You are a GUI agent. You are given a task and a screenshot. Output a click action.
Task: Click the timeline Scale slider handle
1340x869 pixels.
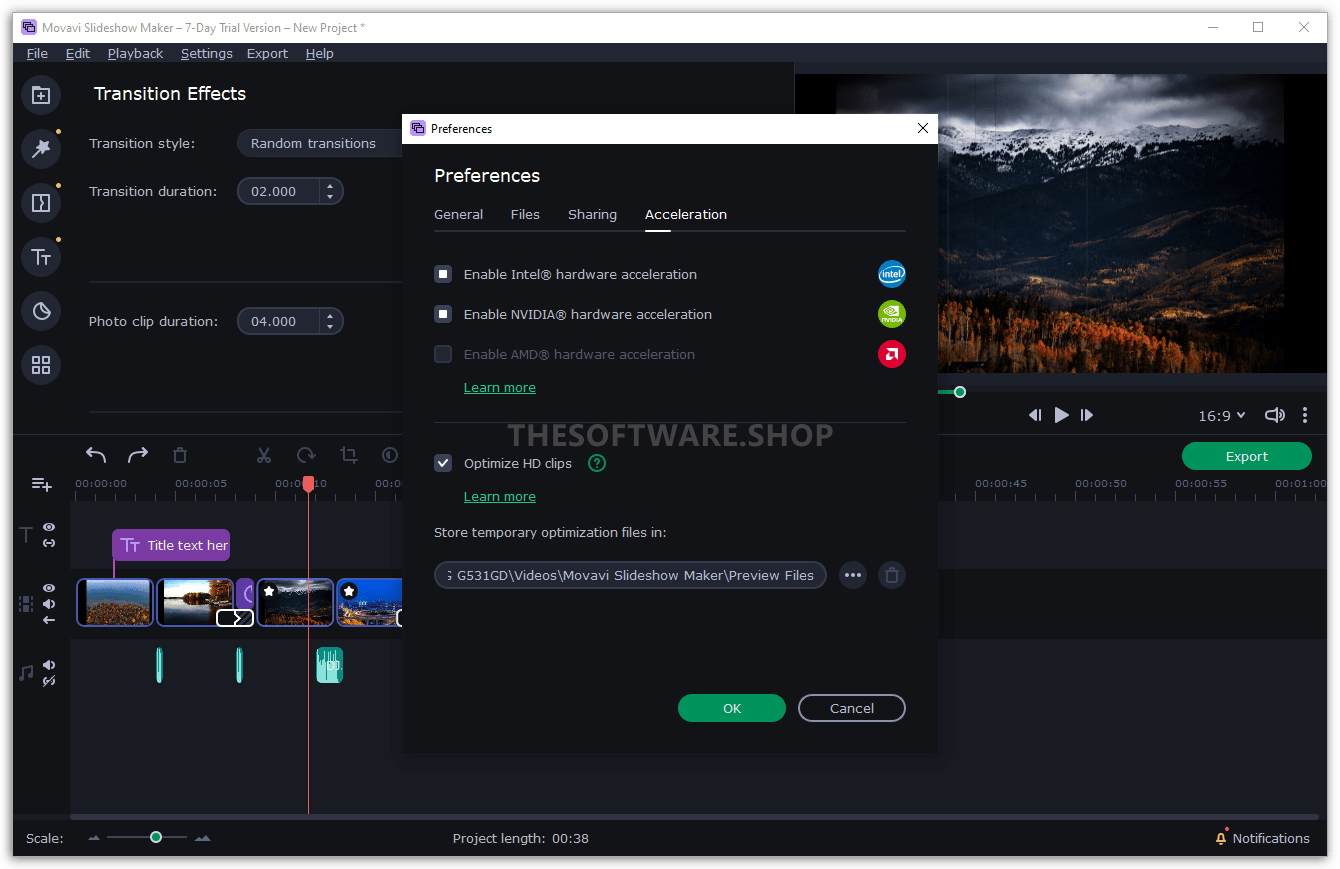(156, 837)
